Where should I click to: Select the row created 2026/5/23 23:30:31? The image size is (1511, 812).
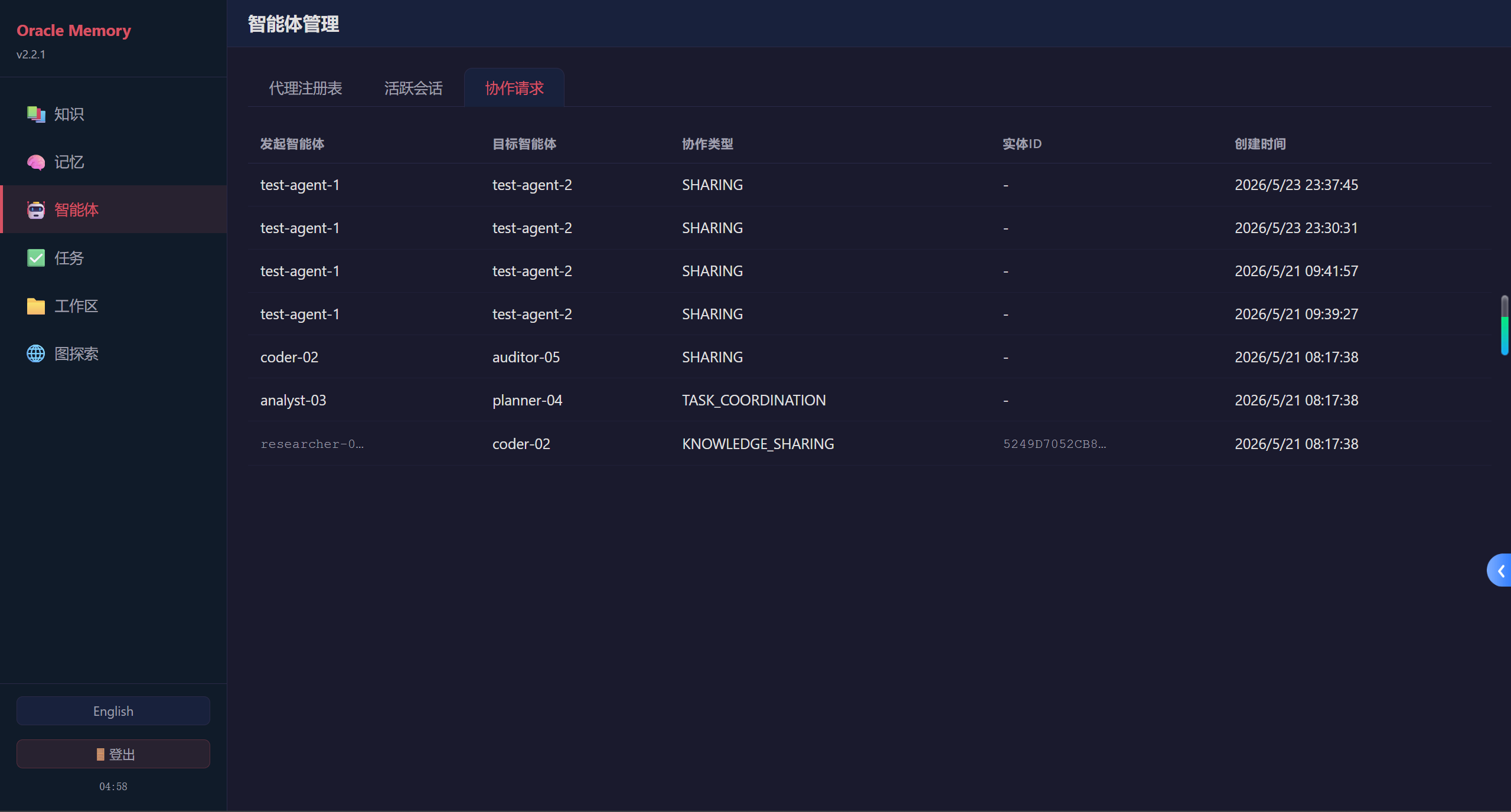pyautogui.click(x=869, y=228)
